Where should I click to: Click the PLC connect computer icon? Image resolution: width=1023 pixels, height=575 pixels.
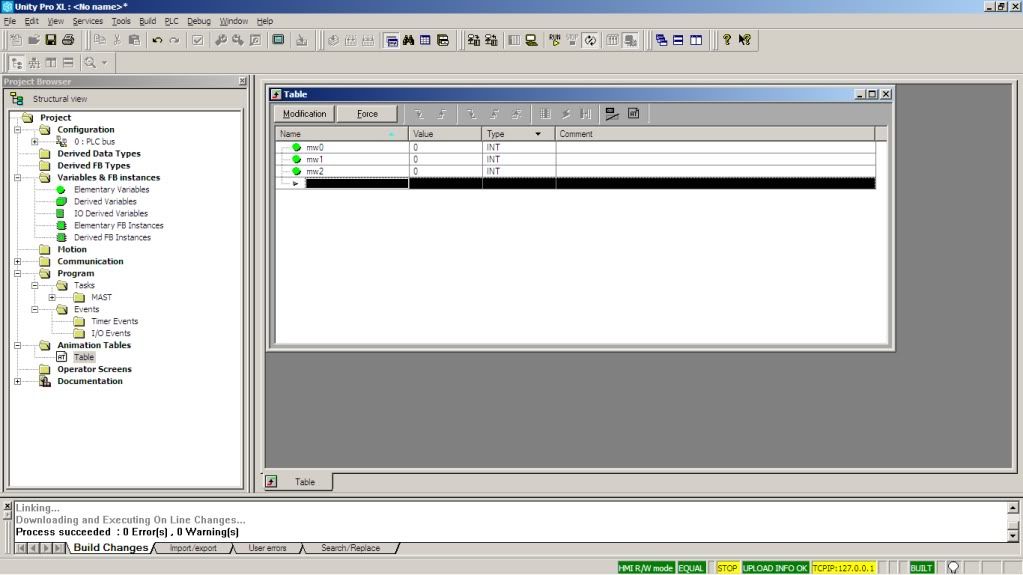531,40
